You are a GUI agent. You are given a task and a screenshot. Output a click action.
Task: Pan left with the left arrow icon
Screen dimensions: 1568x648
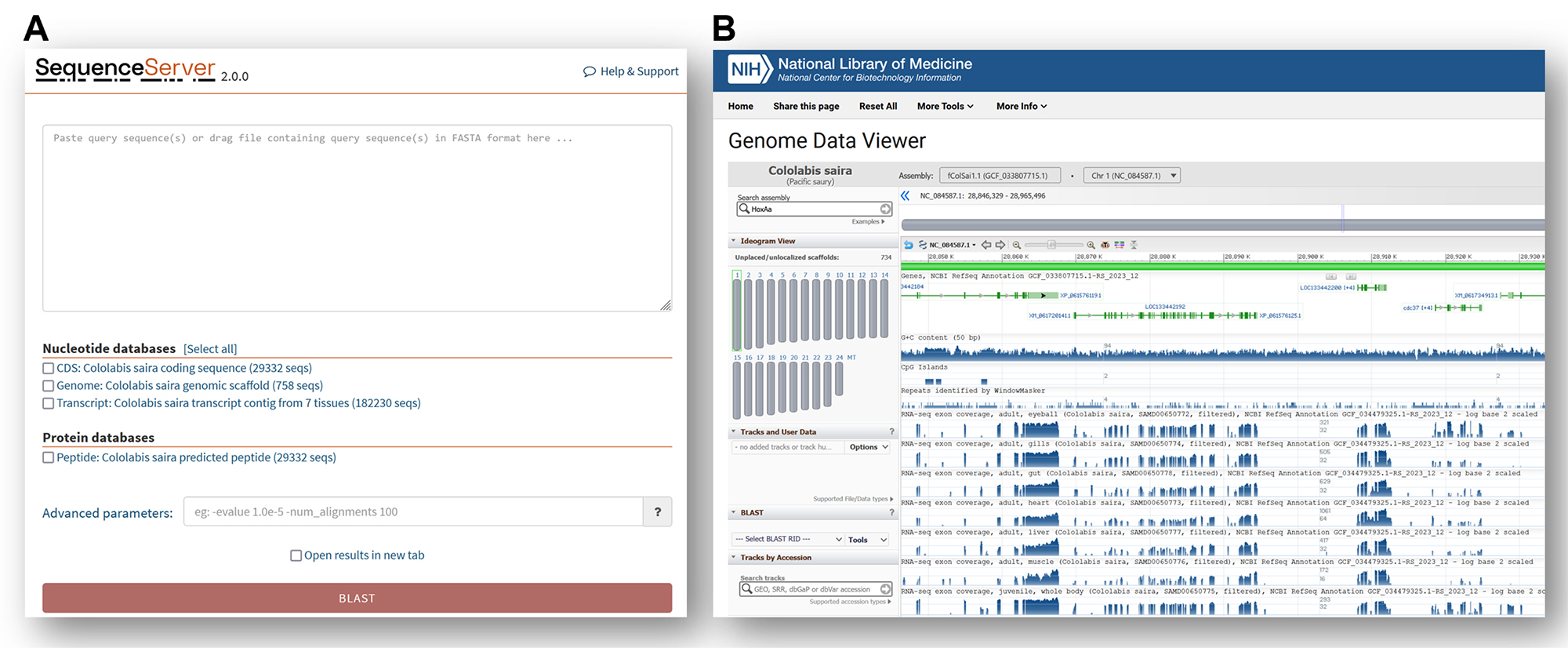(986, 245)
